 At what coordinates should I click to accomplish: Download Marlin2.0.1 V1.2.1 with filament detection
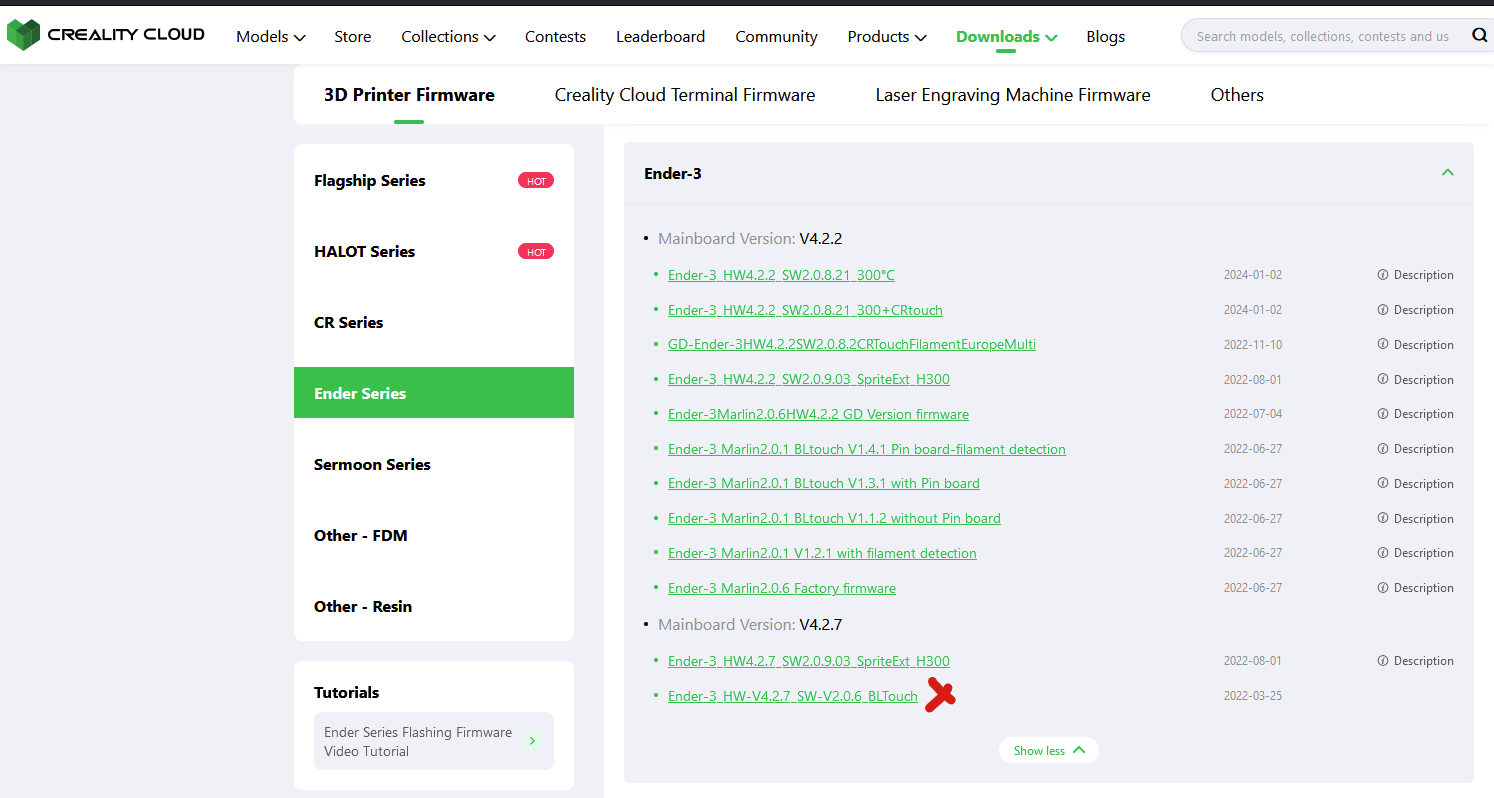tap(822, 553)
